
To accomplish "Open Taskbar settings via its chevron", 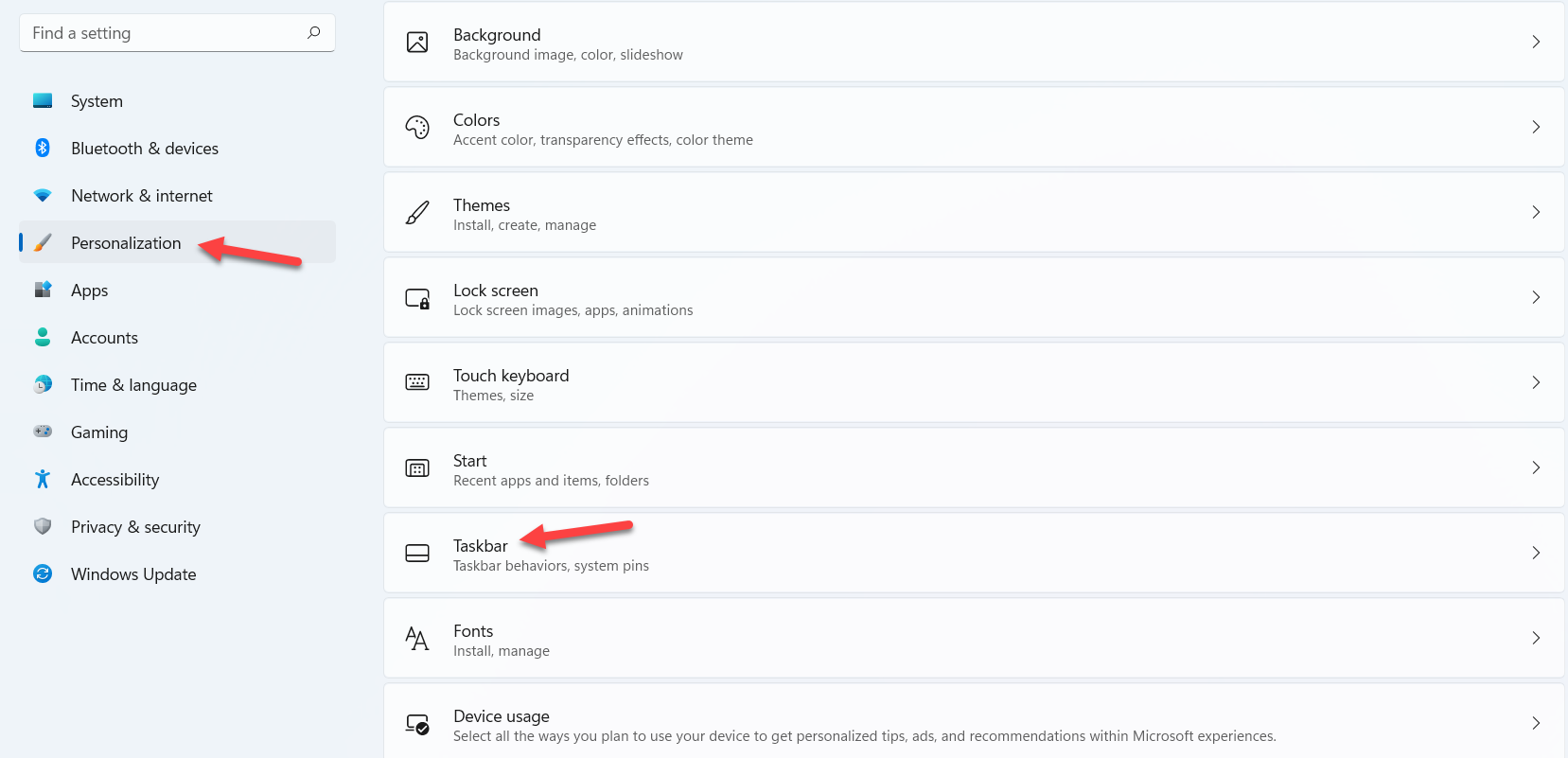I will click(1535, 553).
